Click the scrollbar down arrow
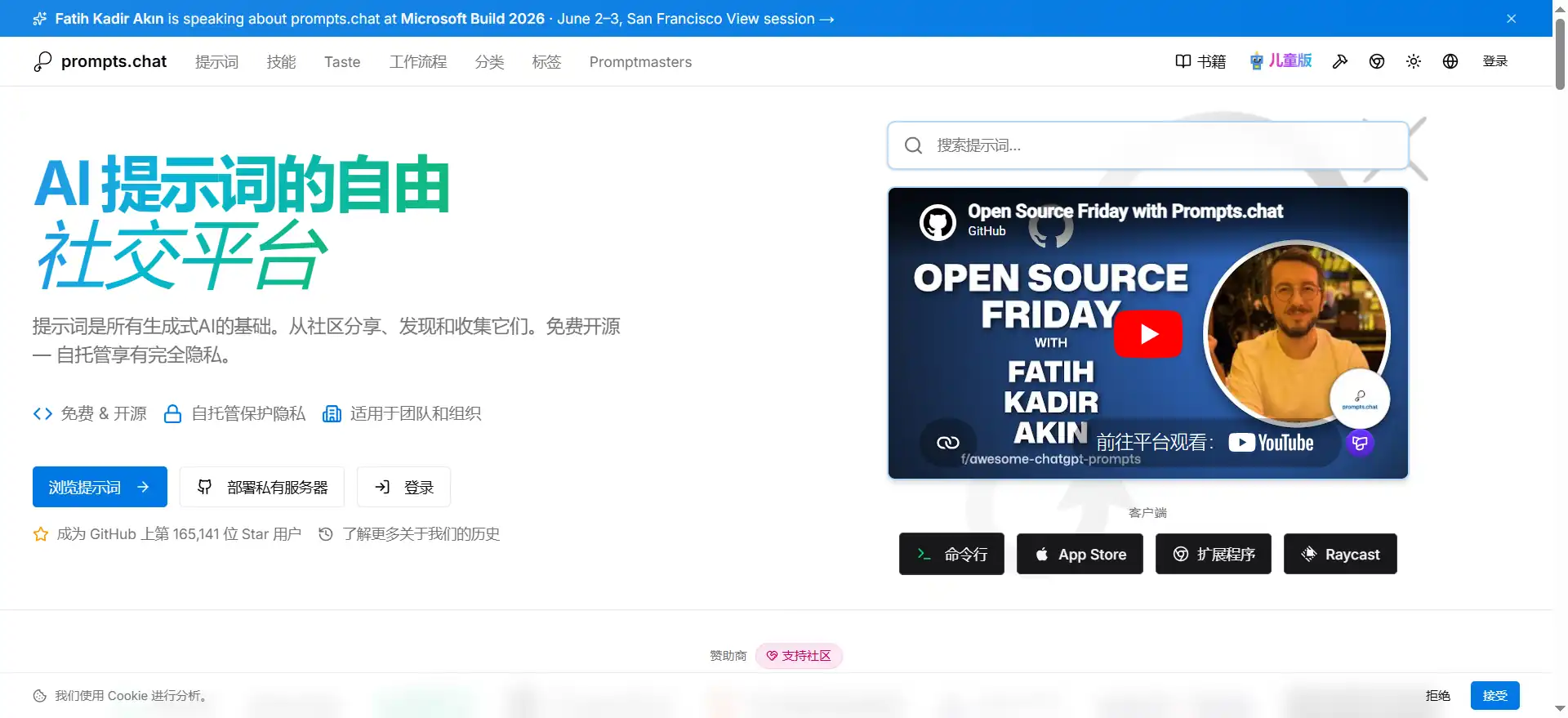 [1560, 710]
